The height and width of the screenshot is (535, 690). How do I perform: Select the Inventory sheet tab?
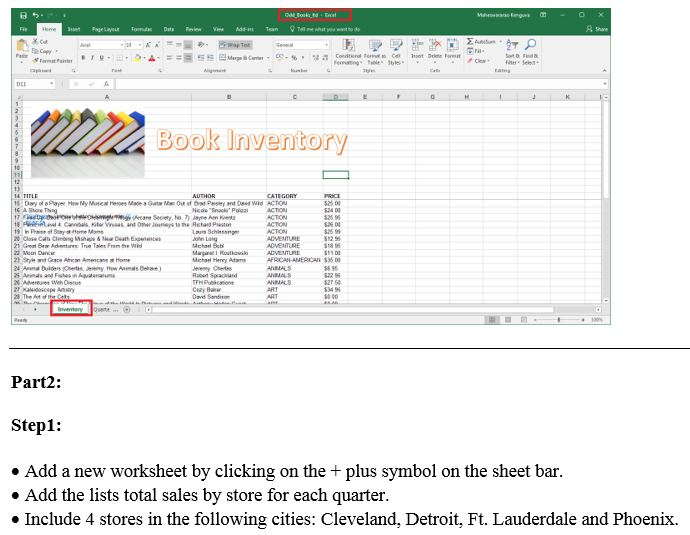click(70, 309)
